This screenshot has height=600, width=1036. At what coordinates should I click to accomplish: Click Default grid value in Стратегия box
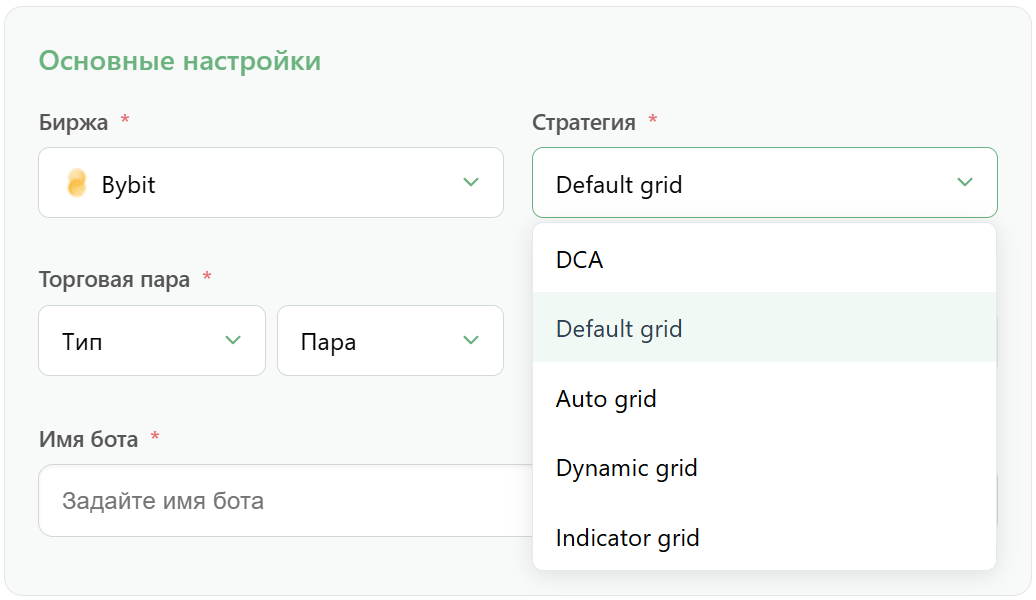pyautogui.click(x=619, y=184)
